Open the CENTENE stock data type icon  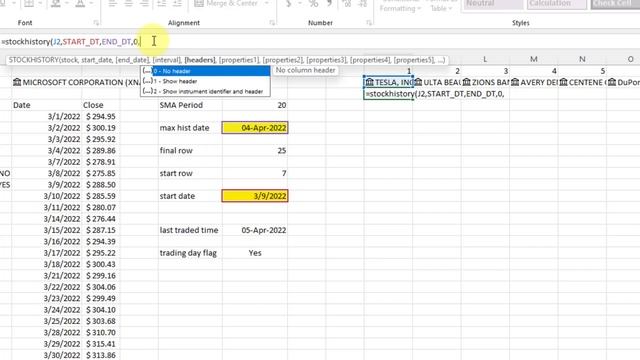click(563, 82)
